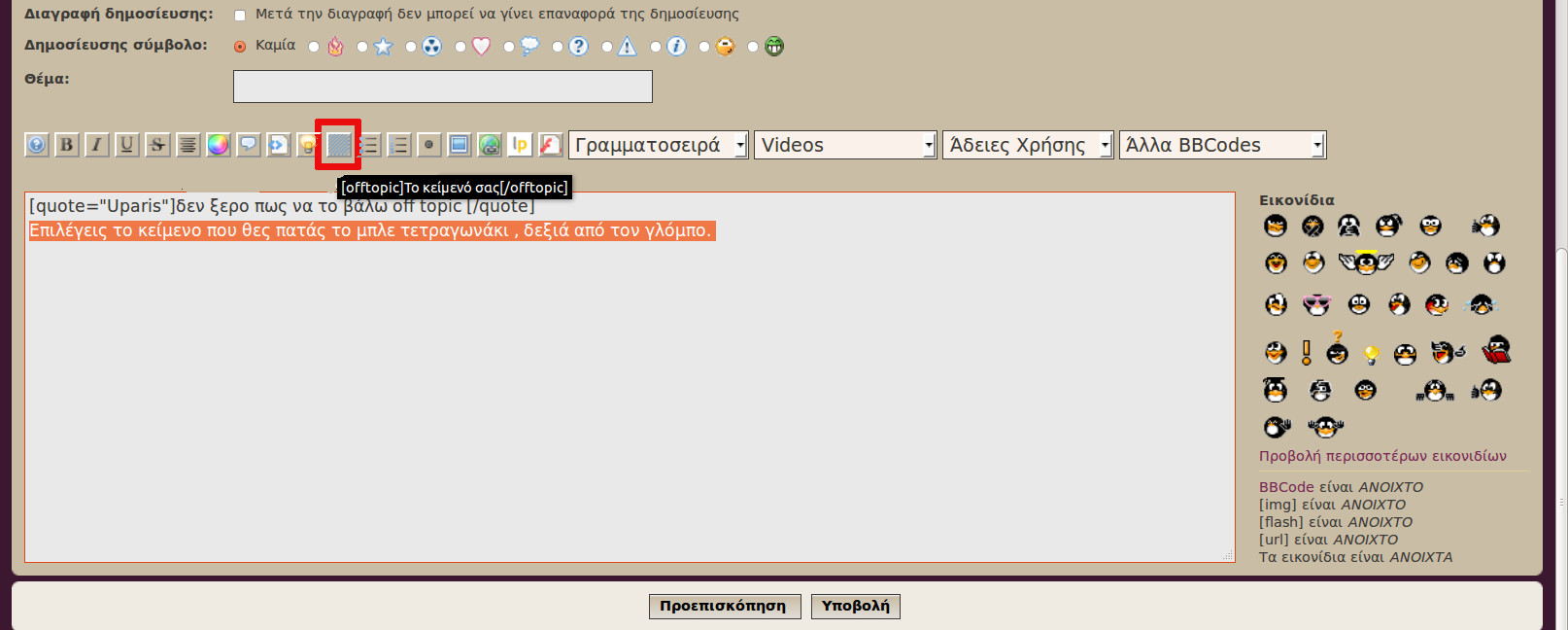Viewport: 1568px width, 630px height.
Task: Click the Θέμα subject input field
Action: 442,87
